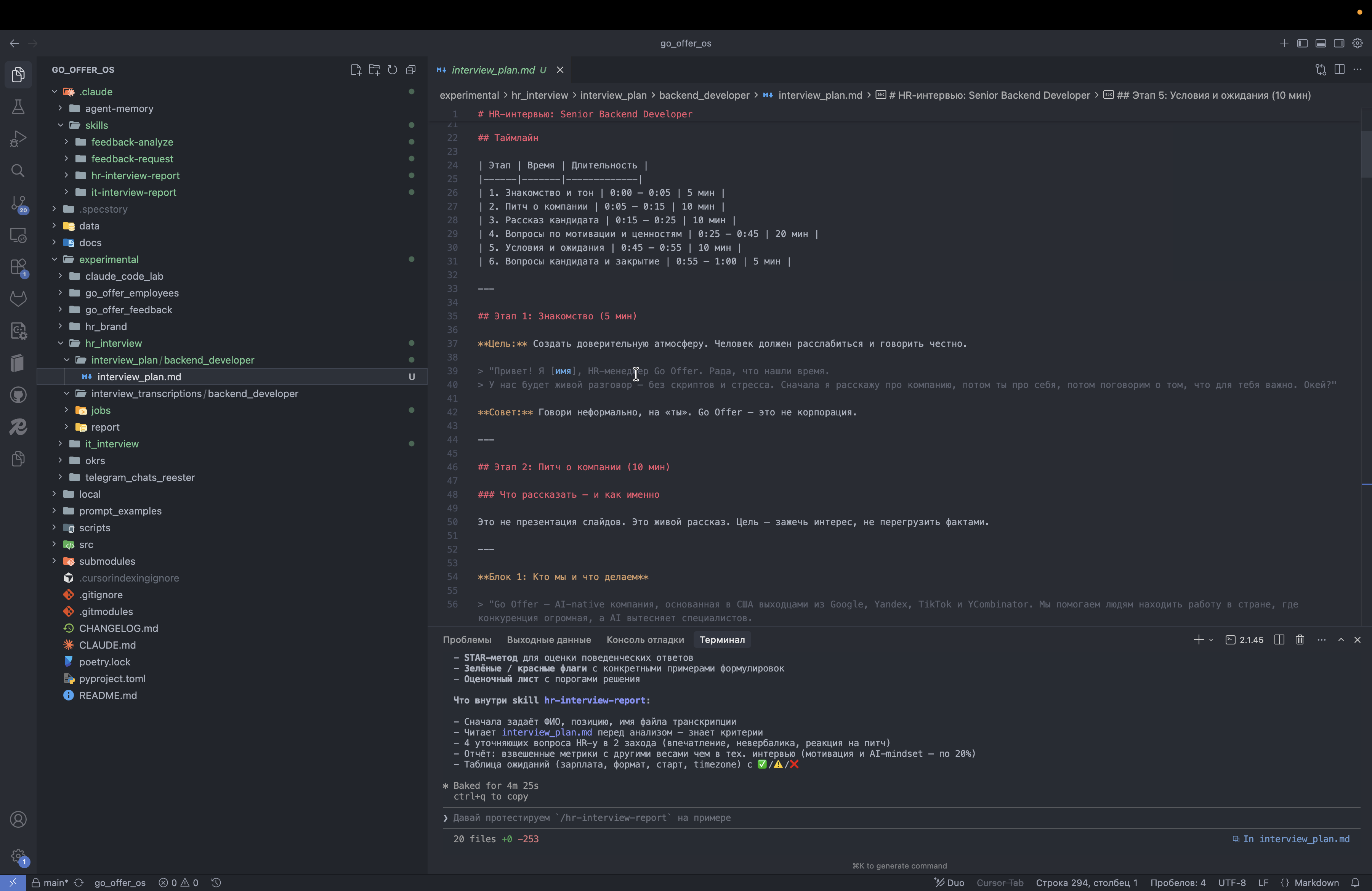Click Refresh Explorer icon
1372x891 pixels.
click(393, 70)
